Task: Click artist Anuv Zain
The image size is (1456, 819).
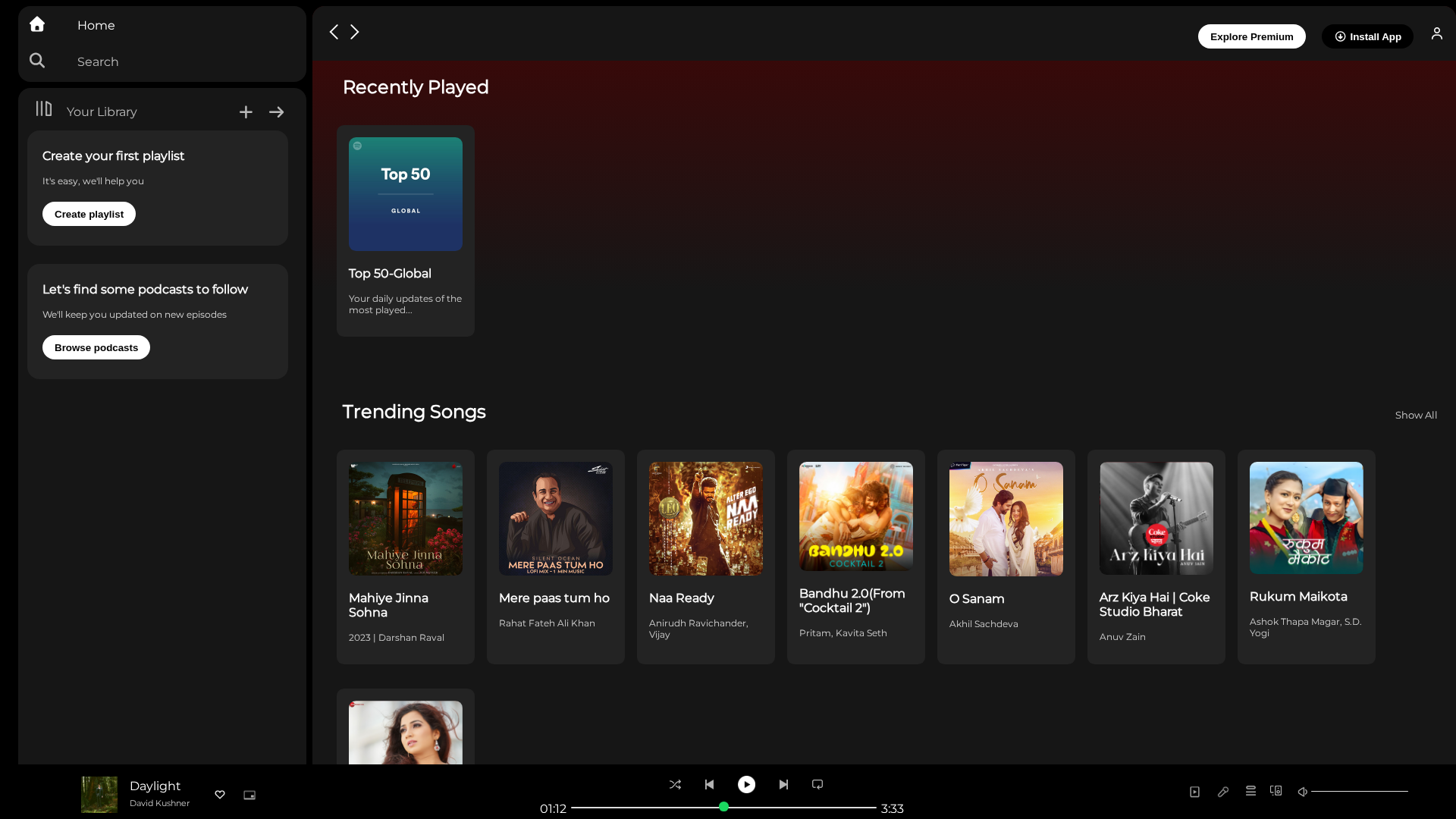Action: 1122,637
